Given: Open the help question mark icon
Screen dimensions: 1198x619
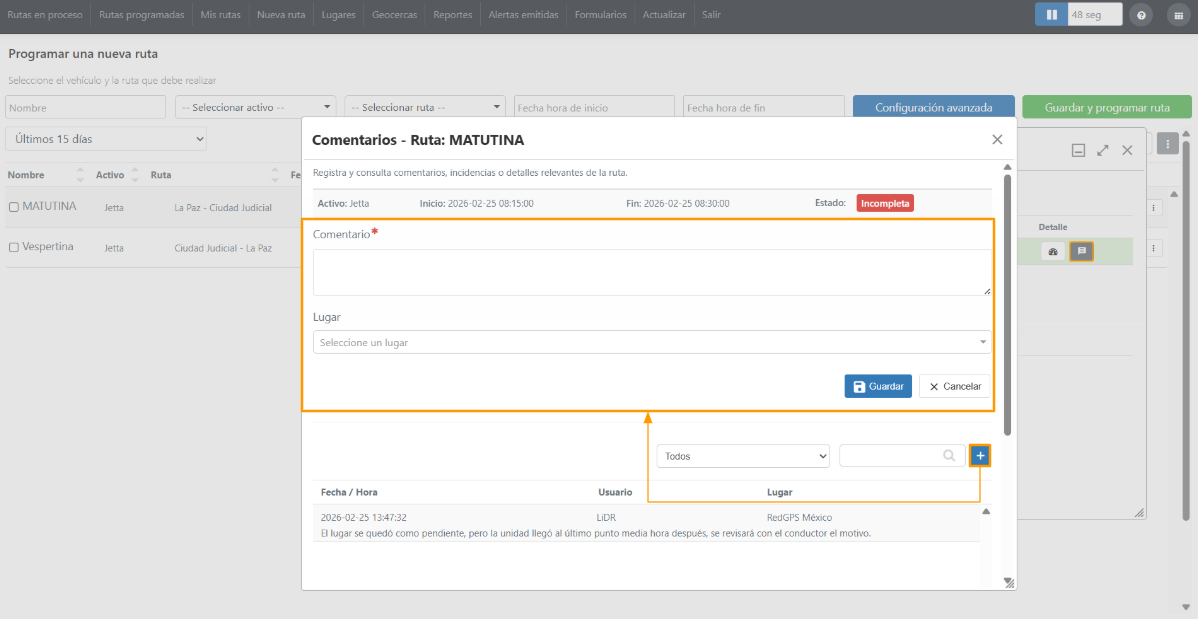Looking at the screenshot, I should coord(1141,15).
